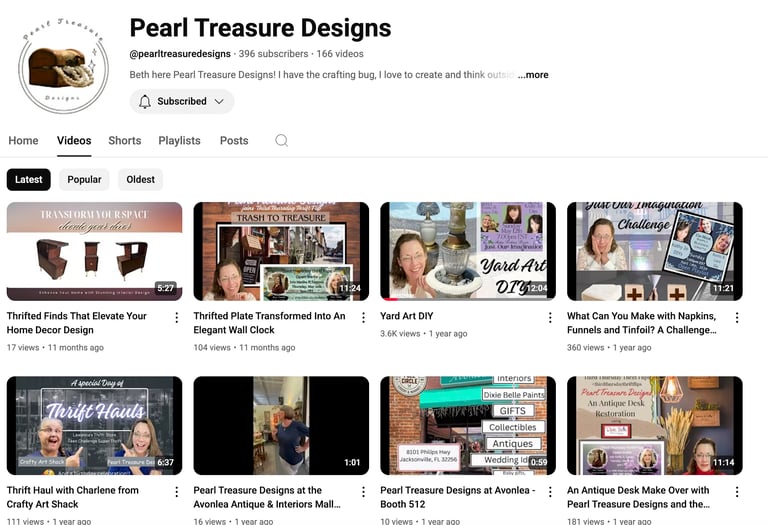Click the 396 subscribers count

273,54
